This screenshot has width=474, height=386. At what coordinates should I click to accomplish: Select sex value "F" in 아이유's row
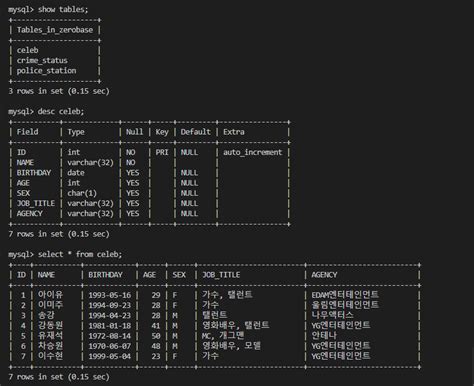tap(175, 295)
